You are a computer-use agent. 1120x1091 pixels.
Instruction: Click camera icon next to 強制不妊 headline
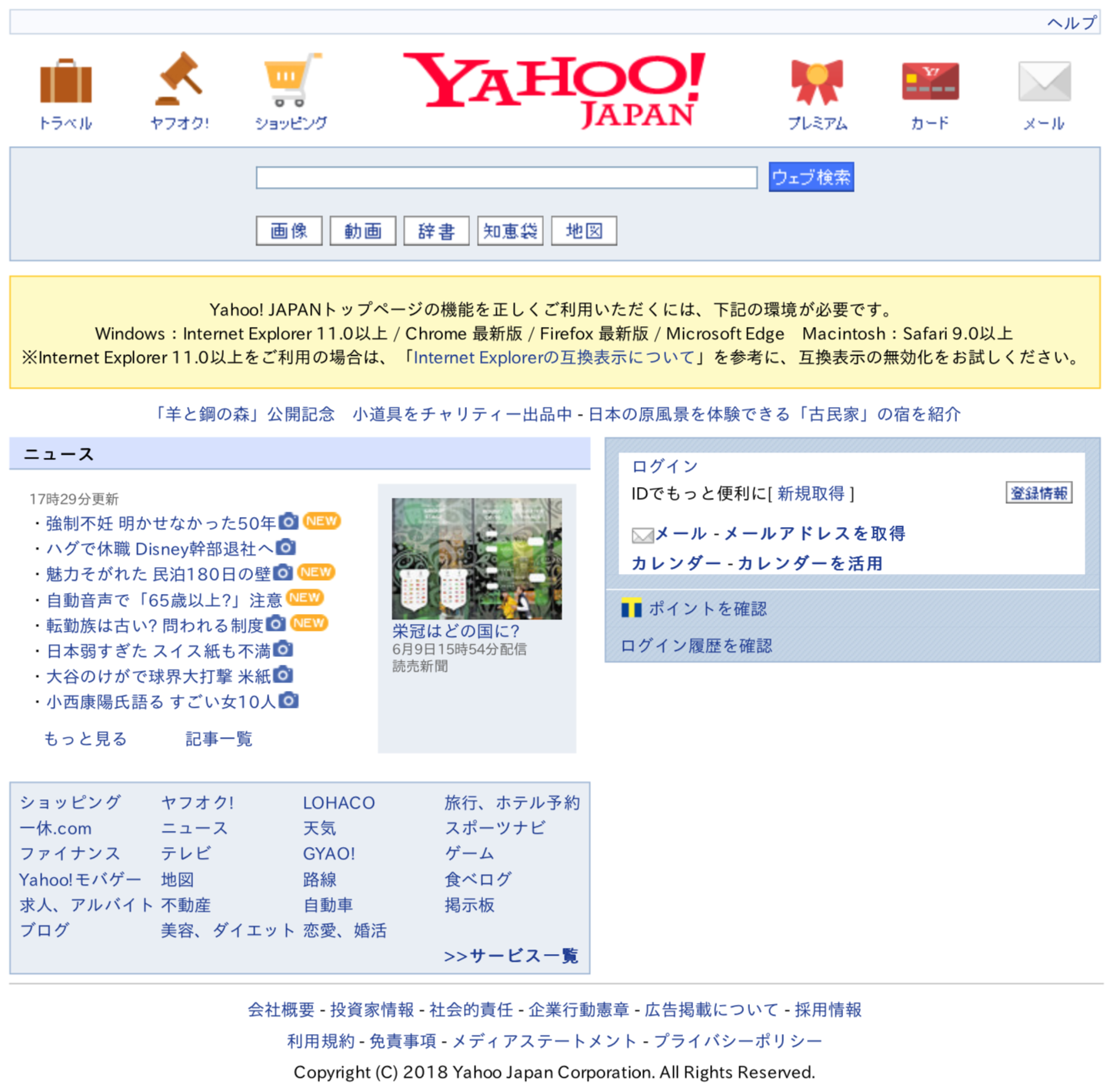point(288,522)
